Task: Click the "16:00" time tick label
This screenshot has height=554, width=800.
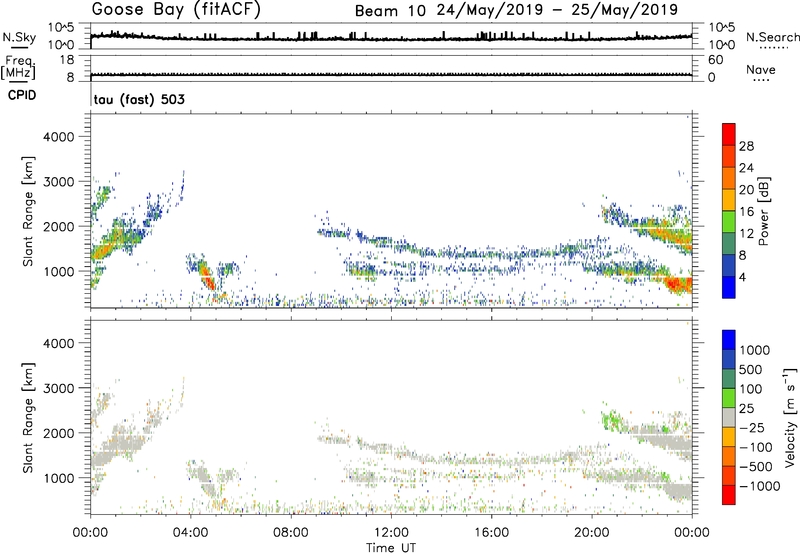Action: coord(491,533)
